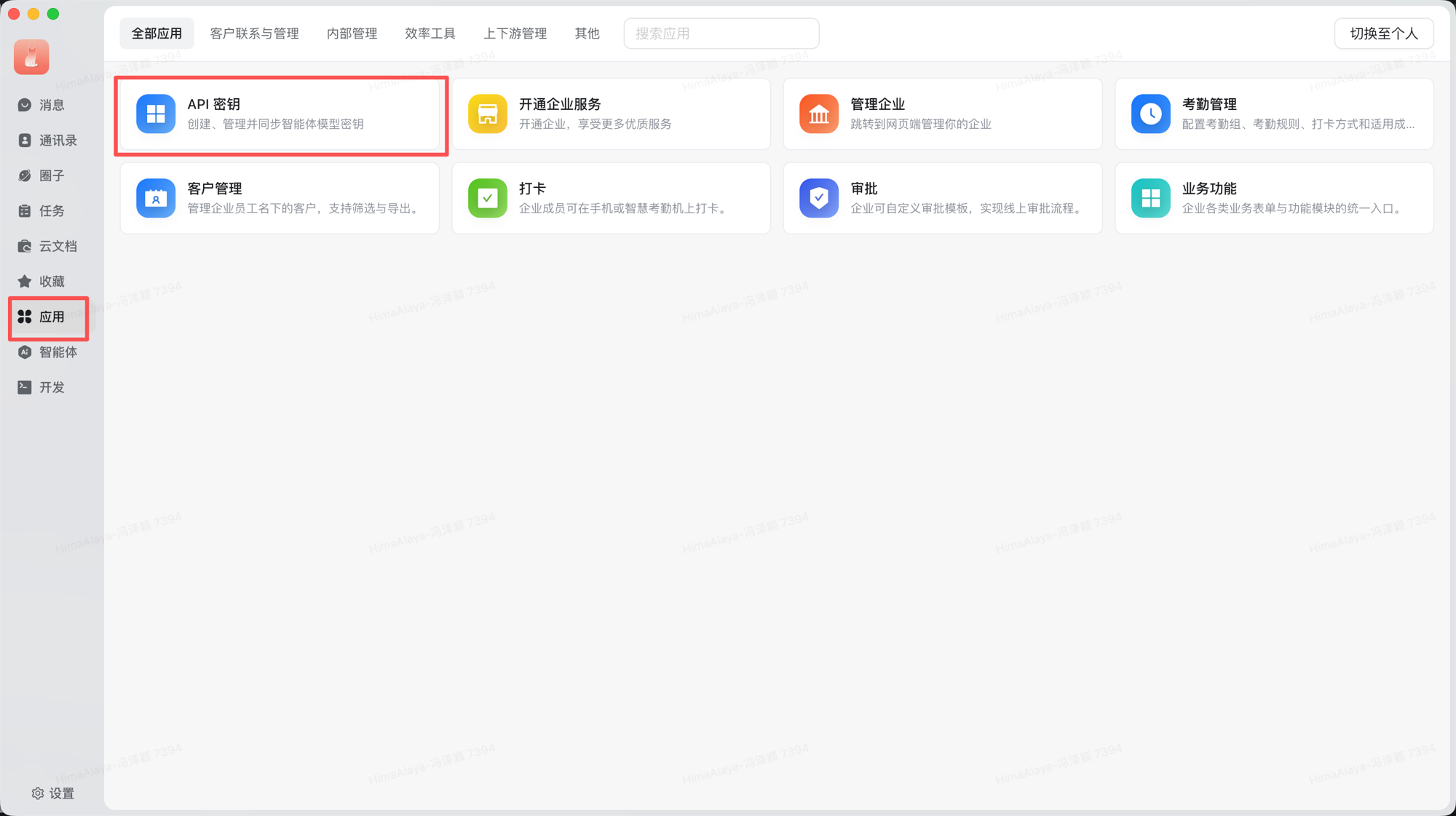Click the 搜索应用 search field
This screenshot has width=1456, height=816.
pyautogui.click(x=721, y=33)
